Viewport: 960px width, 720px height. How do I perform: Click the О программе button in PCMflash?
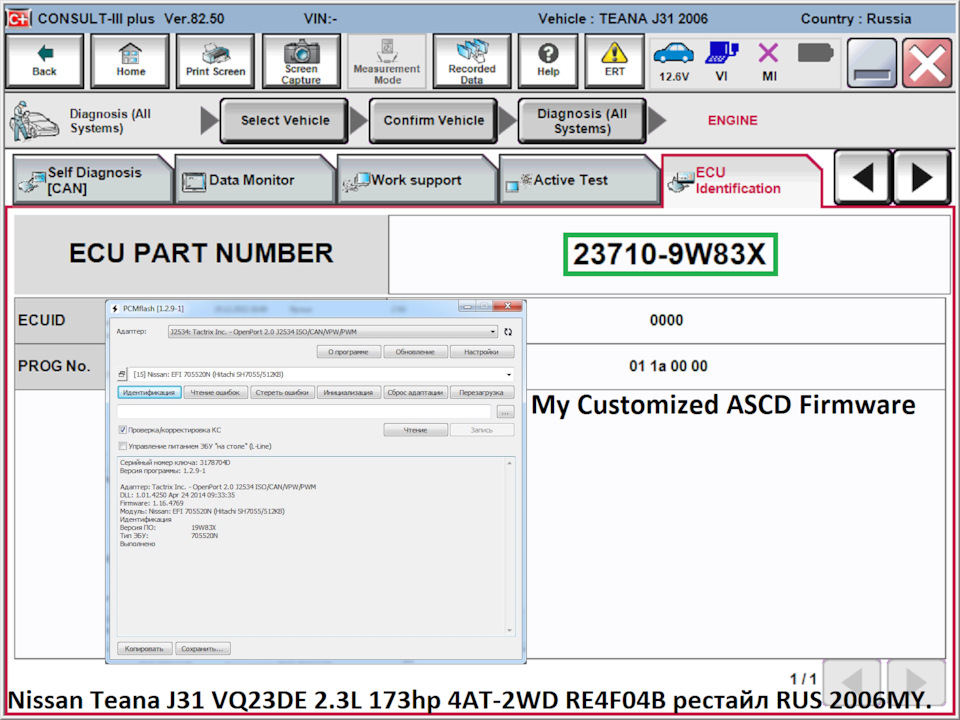pyautogui.click(x=348, y=352)
